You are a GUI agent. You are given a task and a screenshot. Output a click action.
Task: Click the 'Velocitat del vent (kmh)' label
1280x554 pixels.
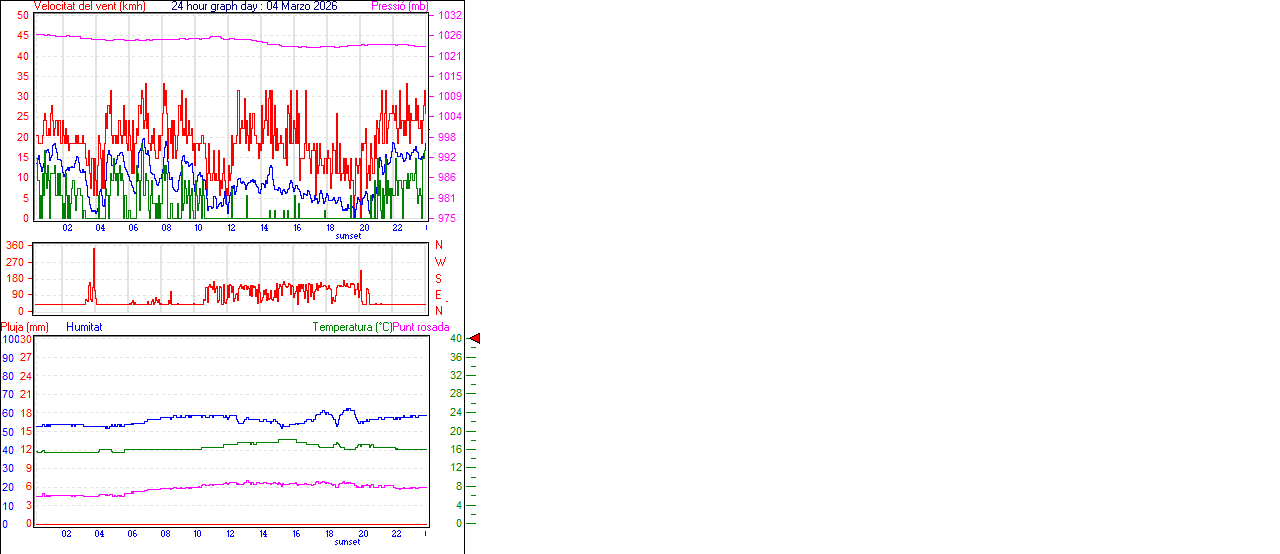[x=90, y=6]
